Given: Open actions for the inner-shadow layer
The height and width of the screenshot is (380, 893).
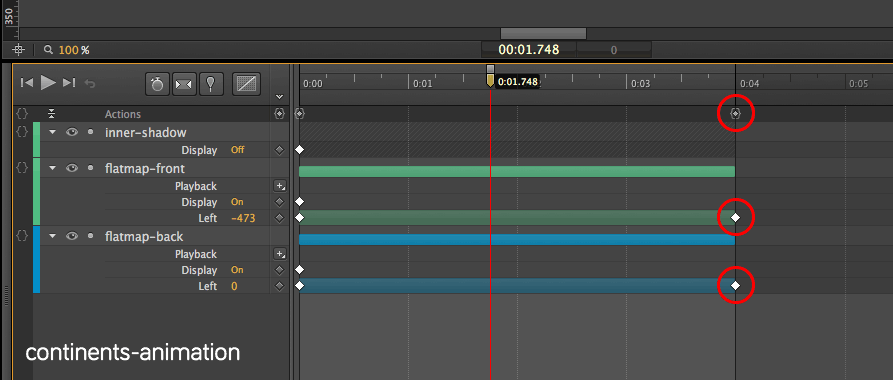Looking at the screenshot, I should click(22, 132).
